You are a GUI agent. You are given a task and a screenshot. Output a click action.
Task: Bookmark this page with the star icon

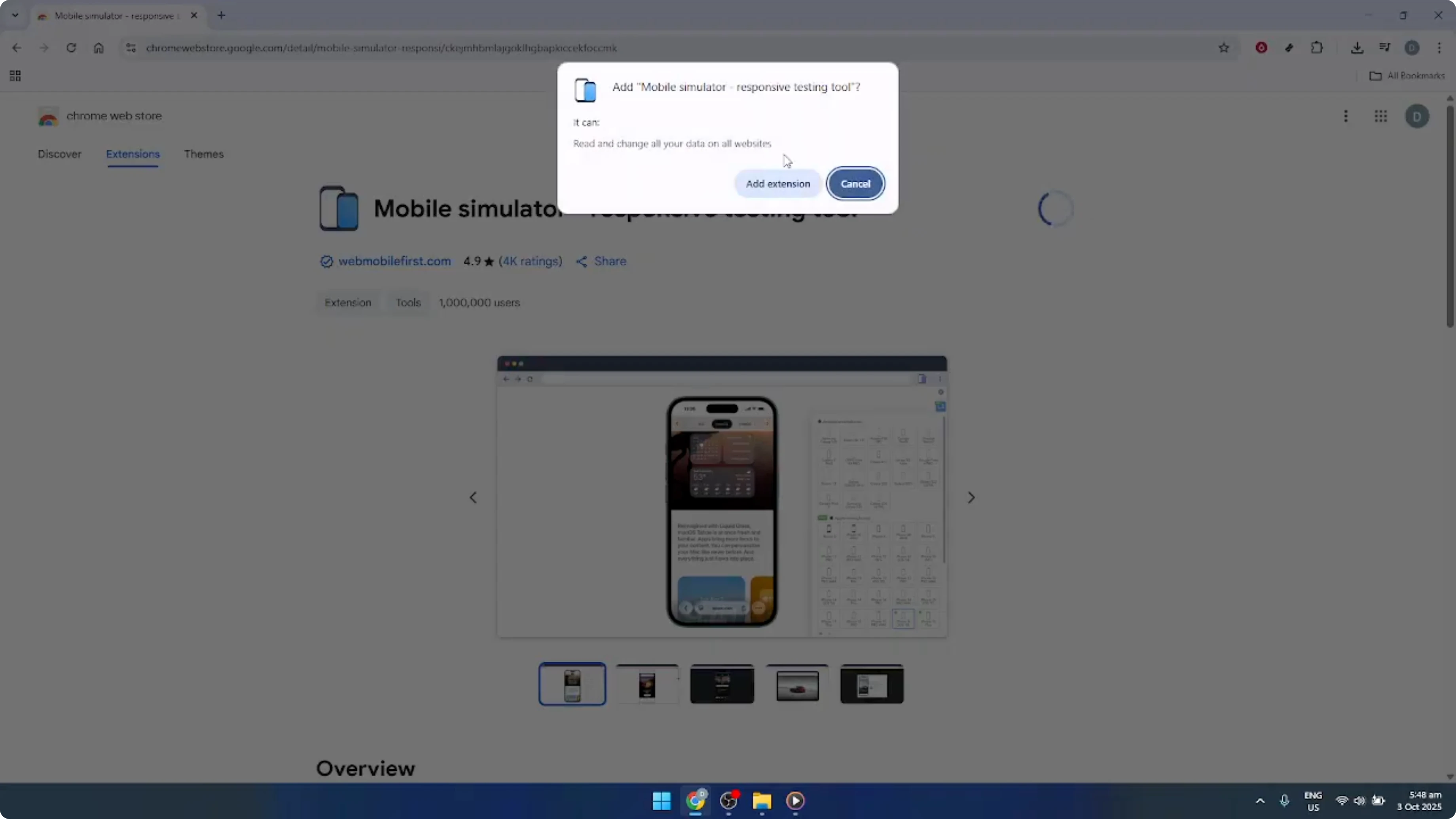[1224, 47]
